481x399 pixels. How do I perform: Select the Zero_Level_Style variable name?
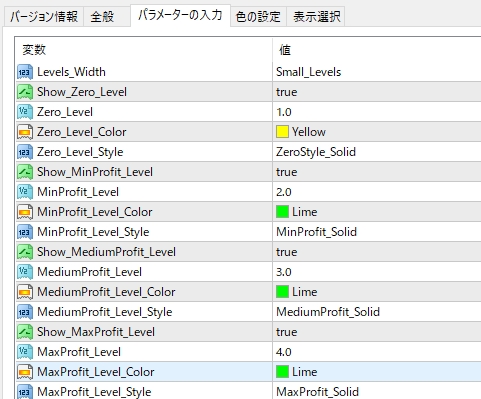pos(80,152)
